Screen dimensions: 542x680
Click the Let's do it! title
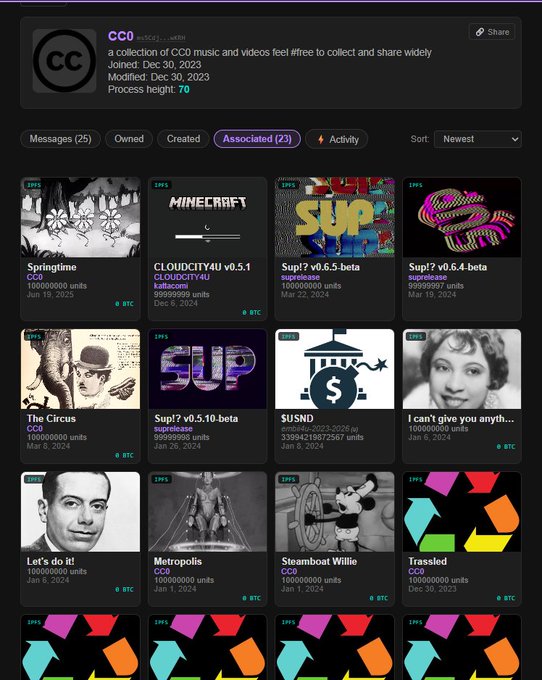pos(50,561)
